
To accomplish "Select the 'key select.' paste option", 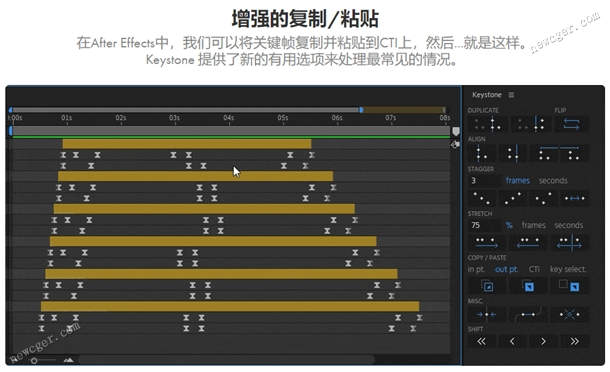I will [568, 269].
